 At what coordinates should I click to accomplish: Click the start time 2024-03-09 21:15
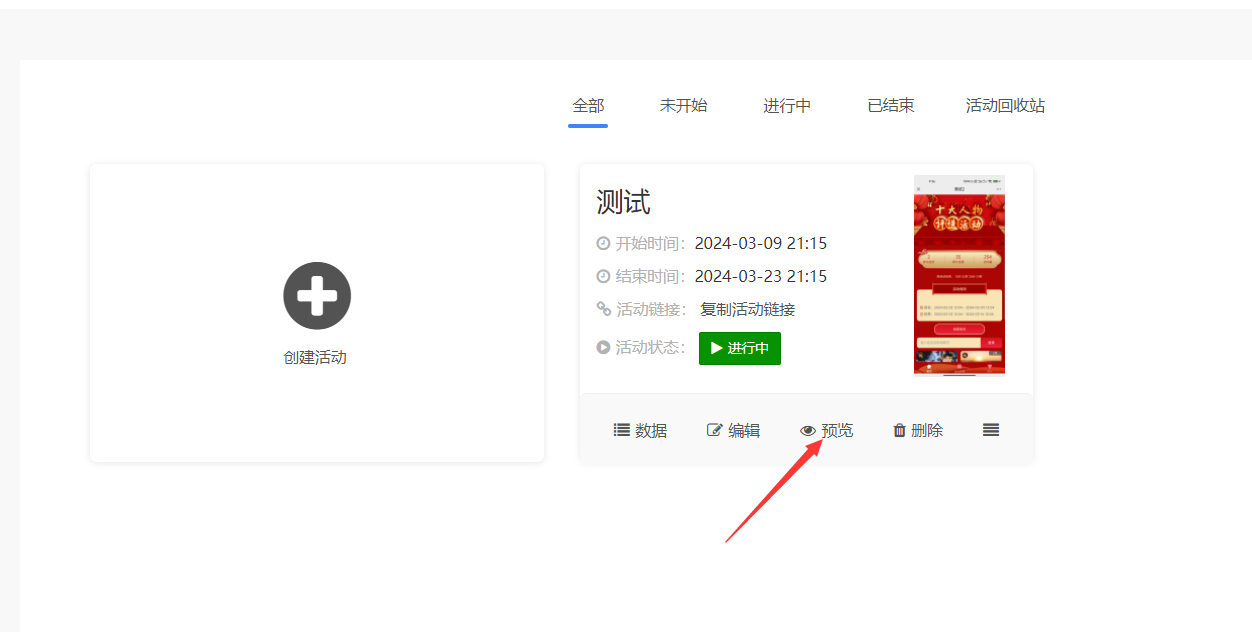[x=761, y=243]
